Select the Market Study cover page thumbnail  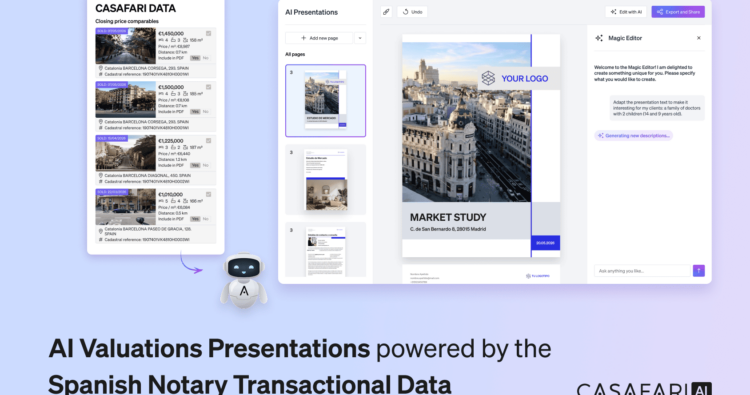tap(325, 100)
